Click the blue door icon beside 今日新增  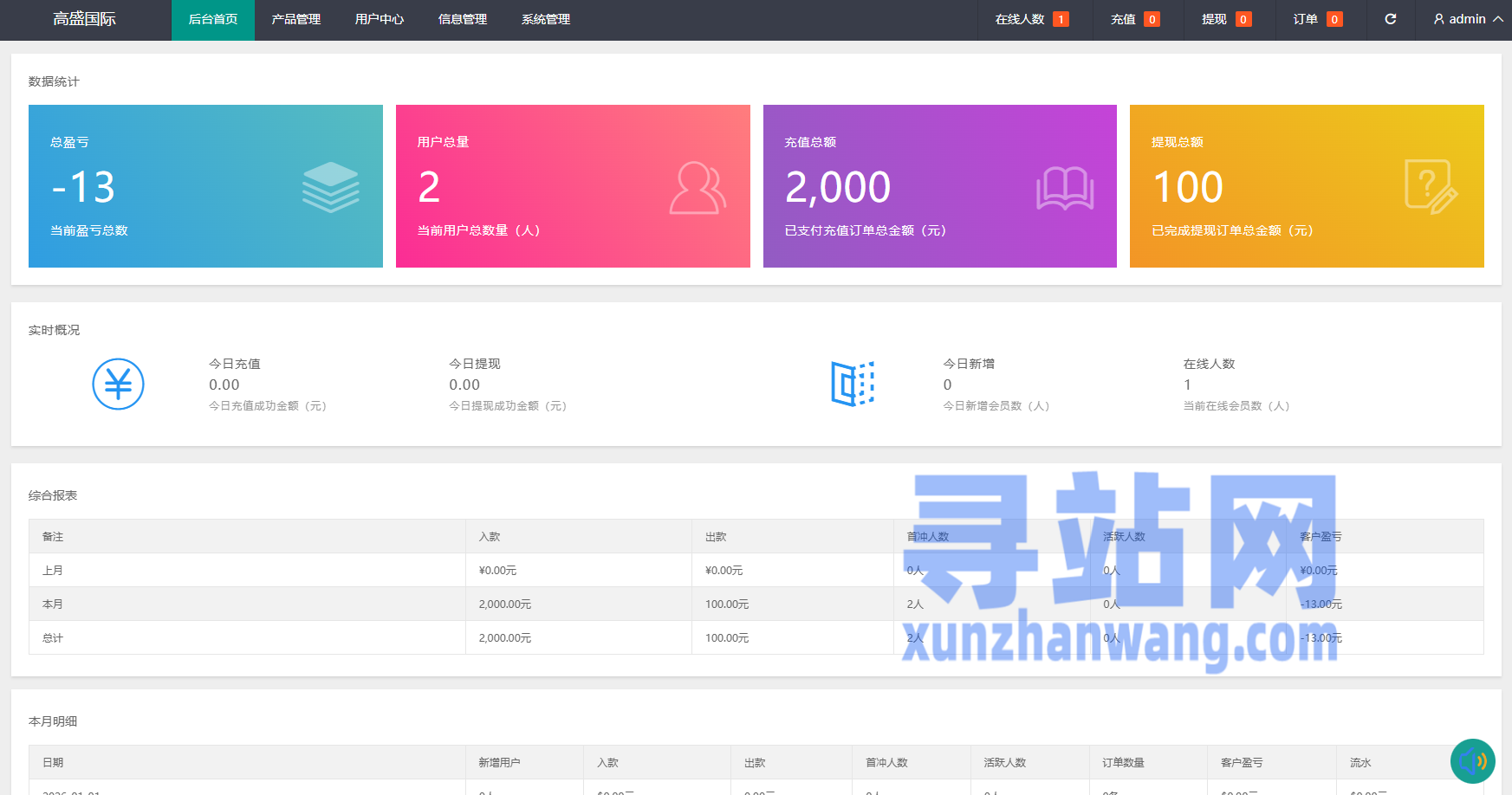853,384
